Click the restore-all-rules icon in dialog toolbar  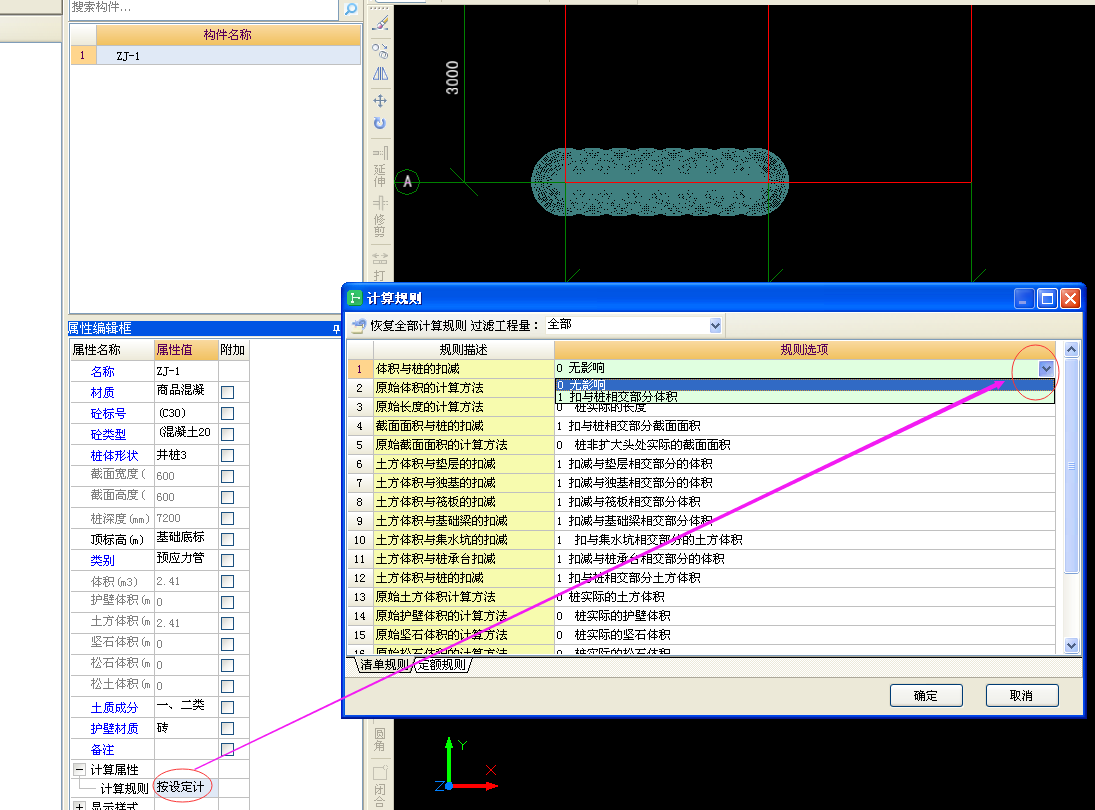point(359,325)
